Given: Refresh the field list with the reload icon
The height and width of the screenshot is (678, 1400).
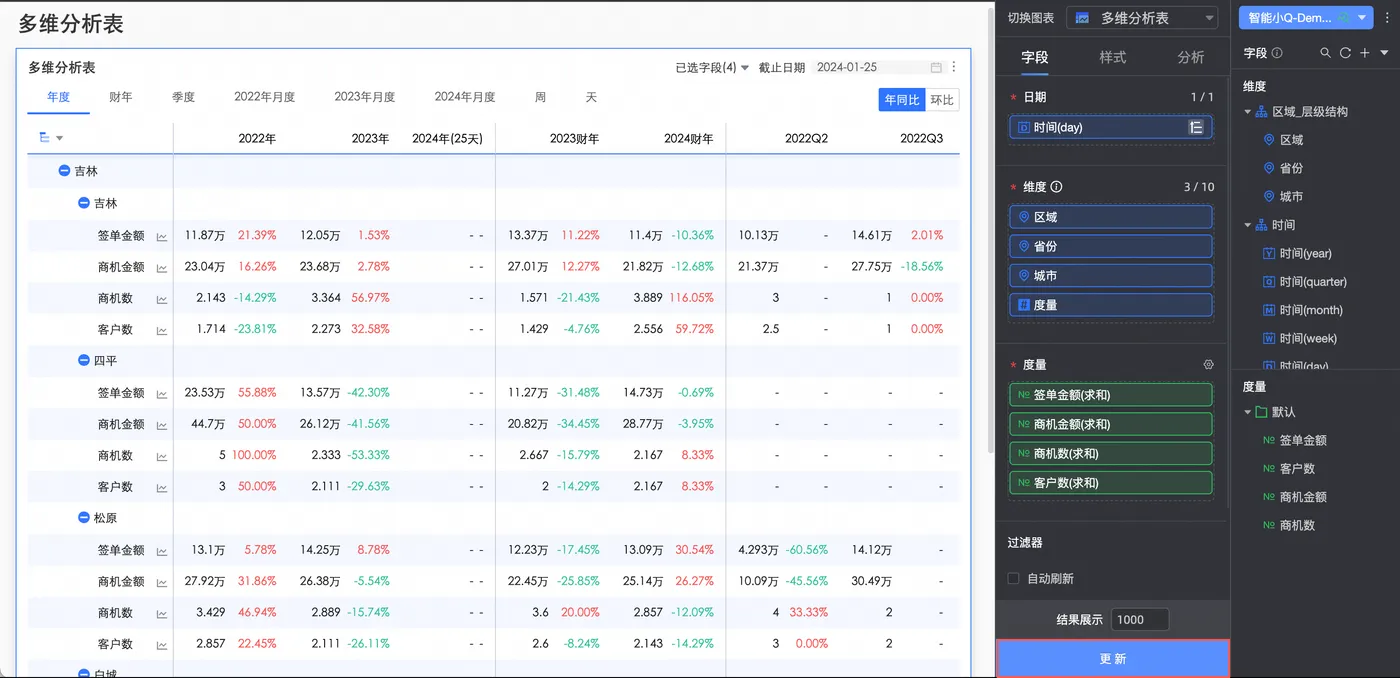Looking at the screenshot, I should [x=1345, y=53].
